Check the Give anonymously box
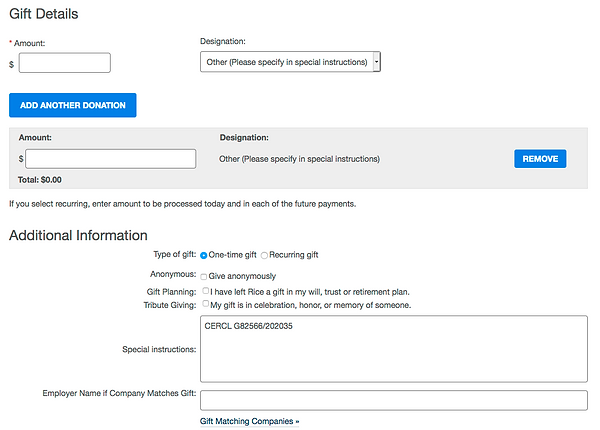The height and width of the screenshot is (430, 600). pyautogui.click(x=204, y=277)
